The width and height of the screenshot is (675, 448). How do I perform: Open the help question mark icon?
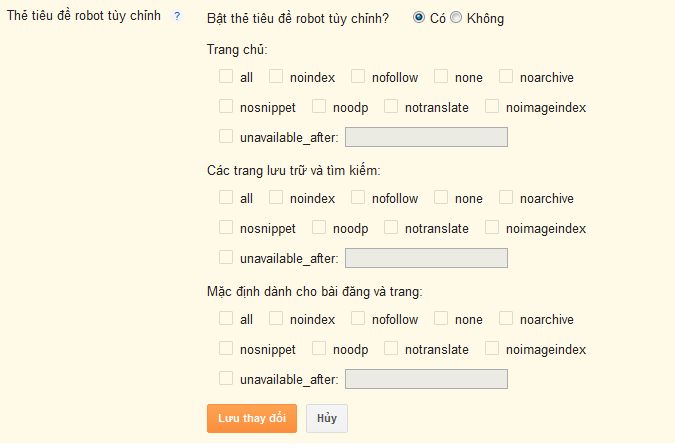tap(177, 16)
